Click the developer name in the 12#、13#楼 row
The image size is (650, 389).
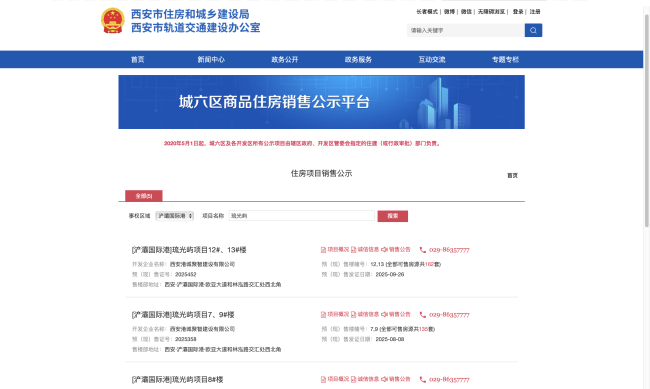coord(202,264)
